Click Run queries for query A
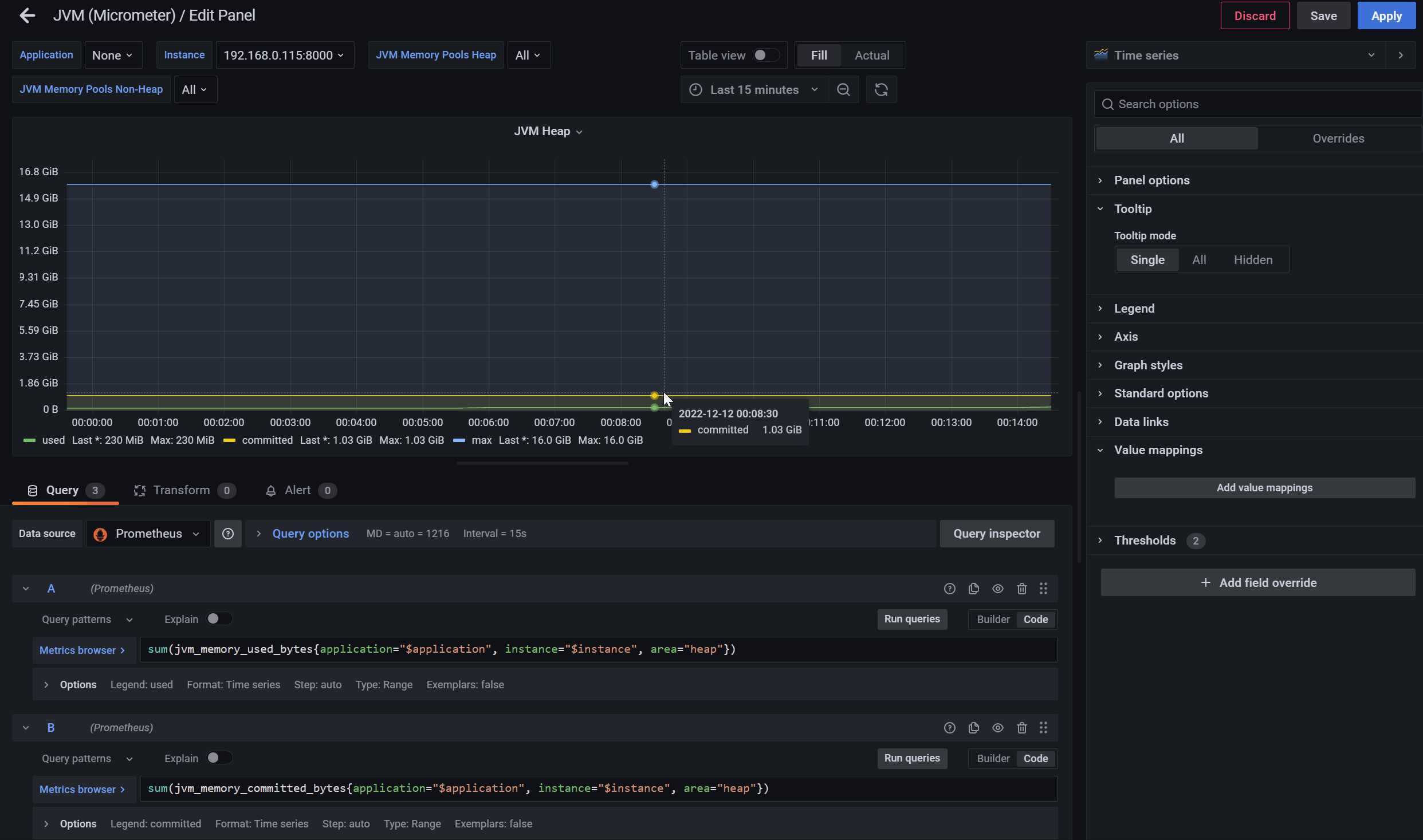 point(912,619)
